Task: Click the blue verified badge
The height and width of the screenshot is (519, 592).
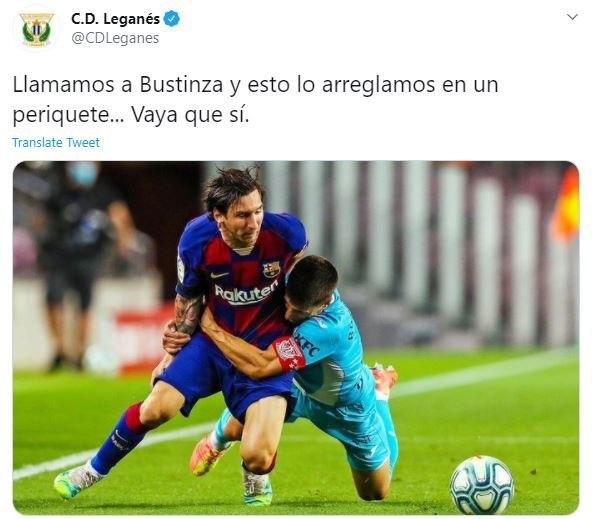Action: pos(172,19)
